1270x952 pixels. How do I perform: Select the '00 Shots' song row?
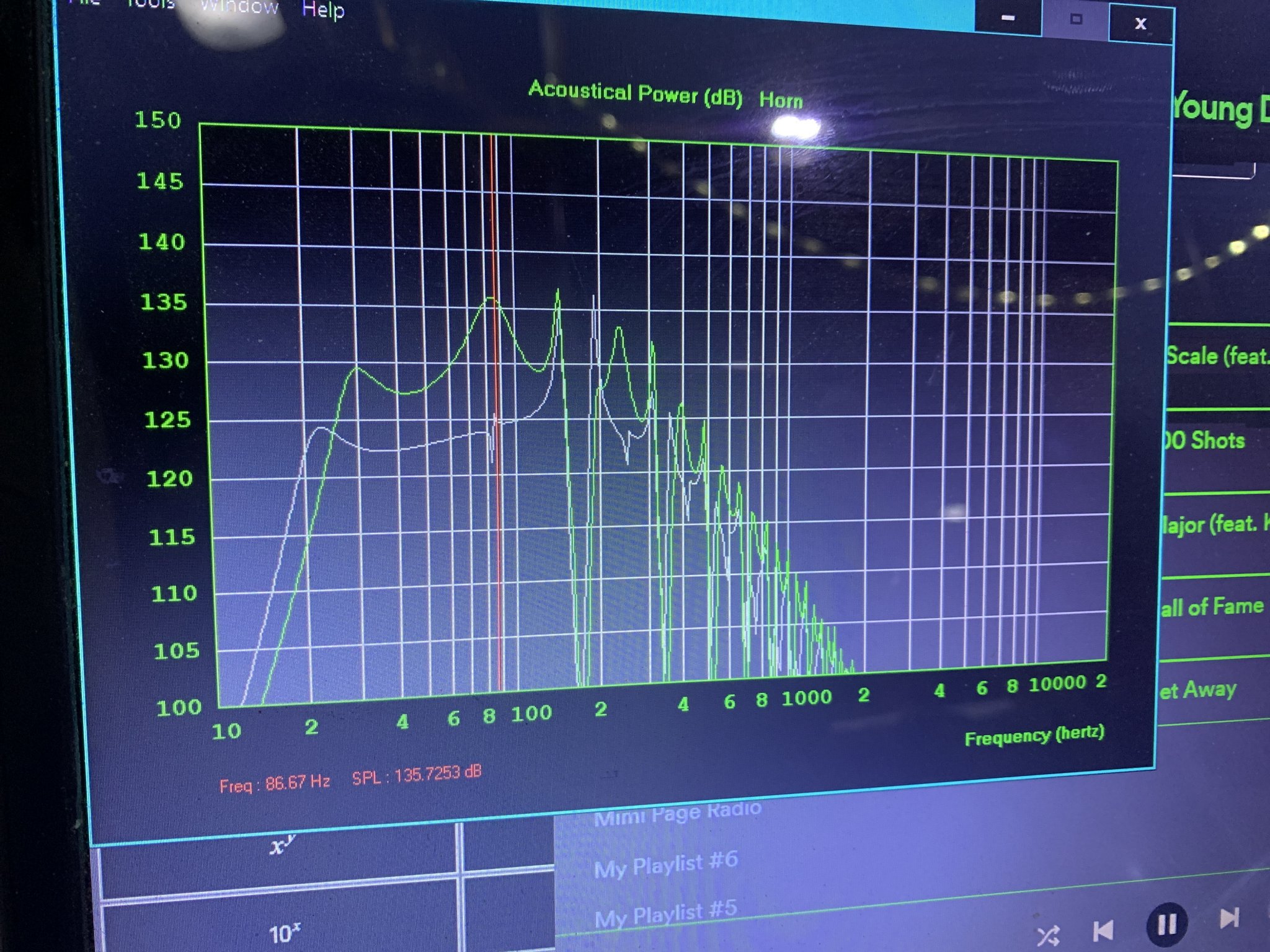coord(1215,451)
